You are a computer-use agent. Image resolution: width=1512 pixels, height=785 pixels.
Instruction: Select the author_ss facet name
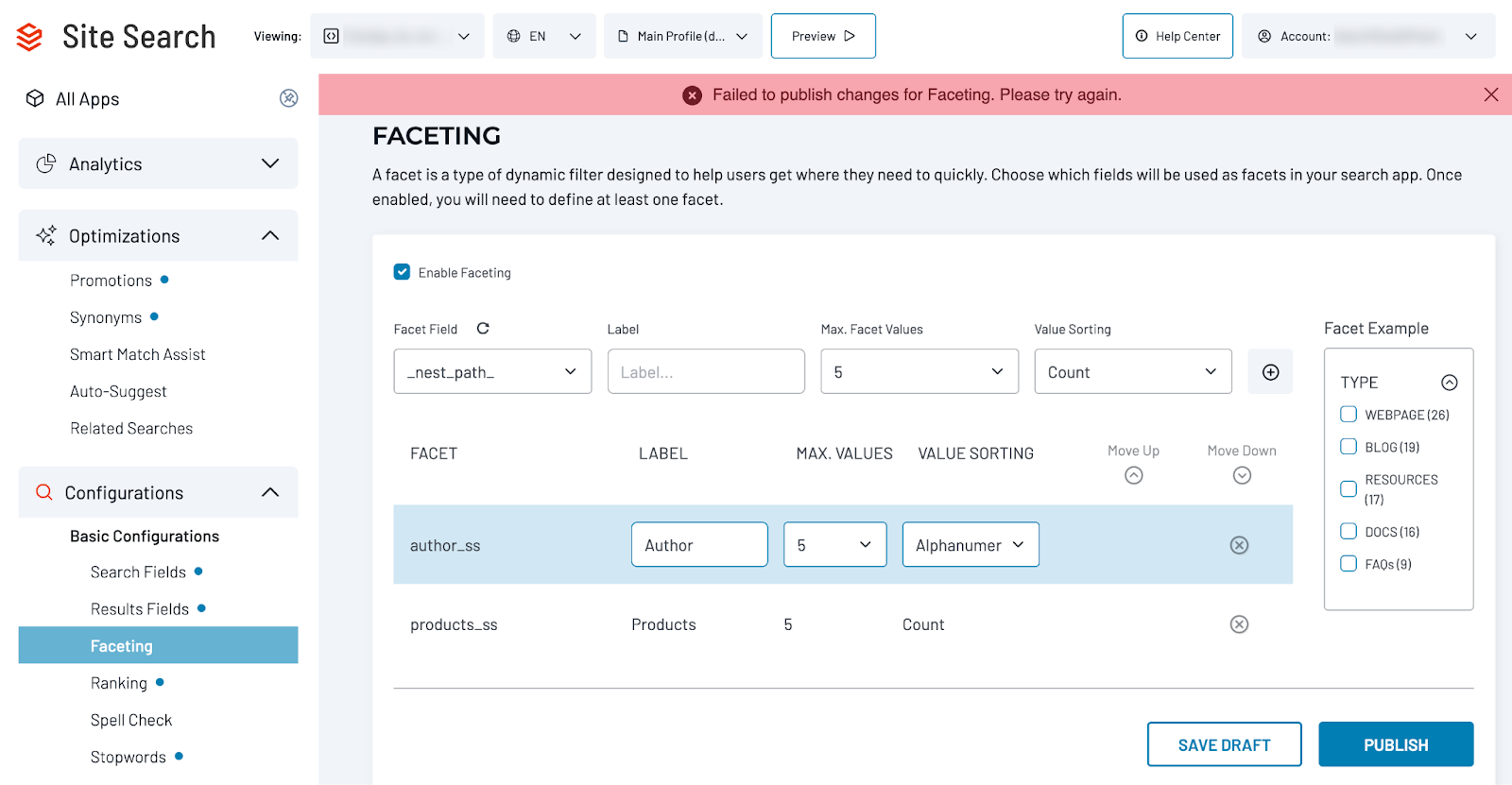445,545
